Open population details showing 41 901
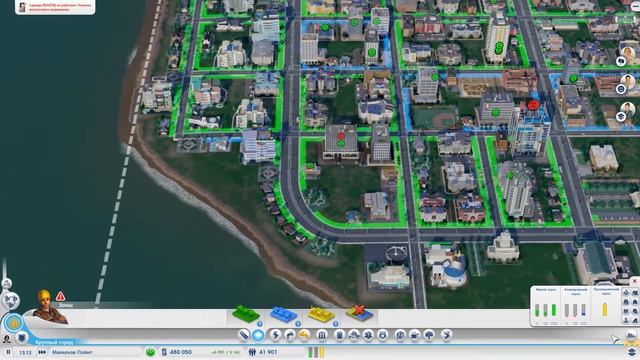 coord(263,352)
